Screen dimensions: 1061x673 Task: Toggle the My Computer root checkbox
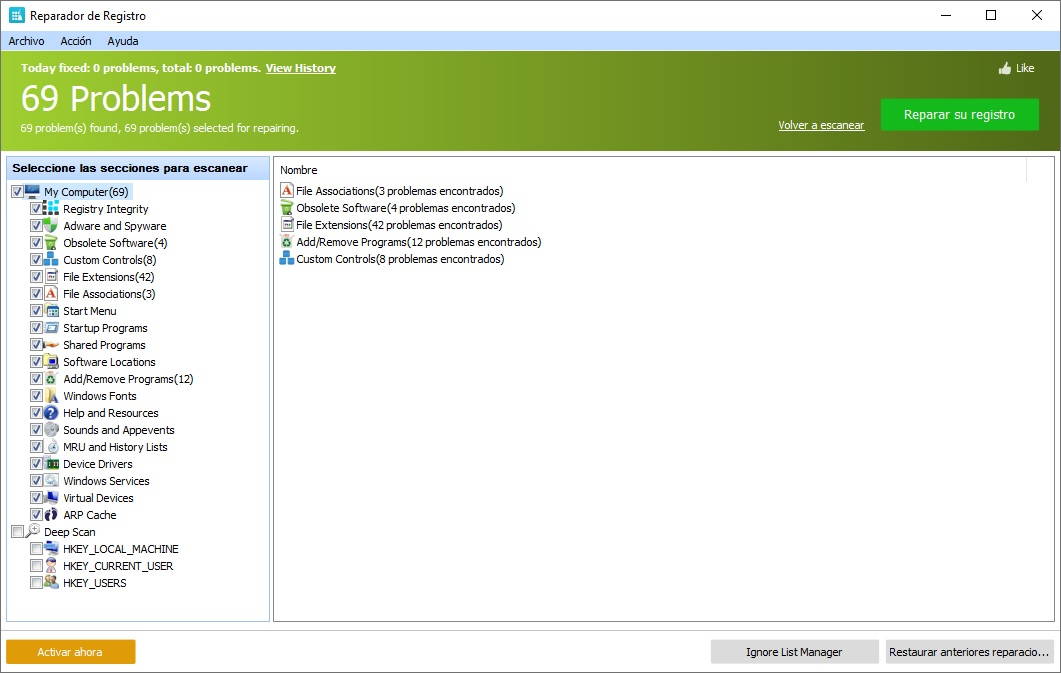click(17, 192)
